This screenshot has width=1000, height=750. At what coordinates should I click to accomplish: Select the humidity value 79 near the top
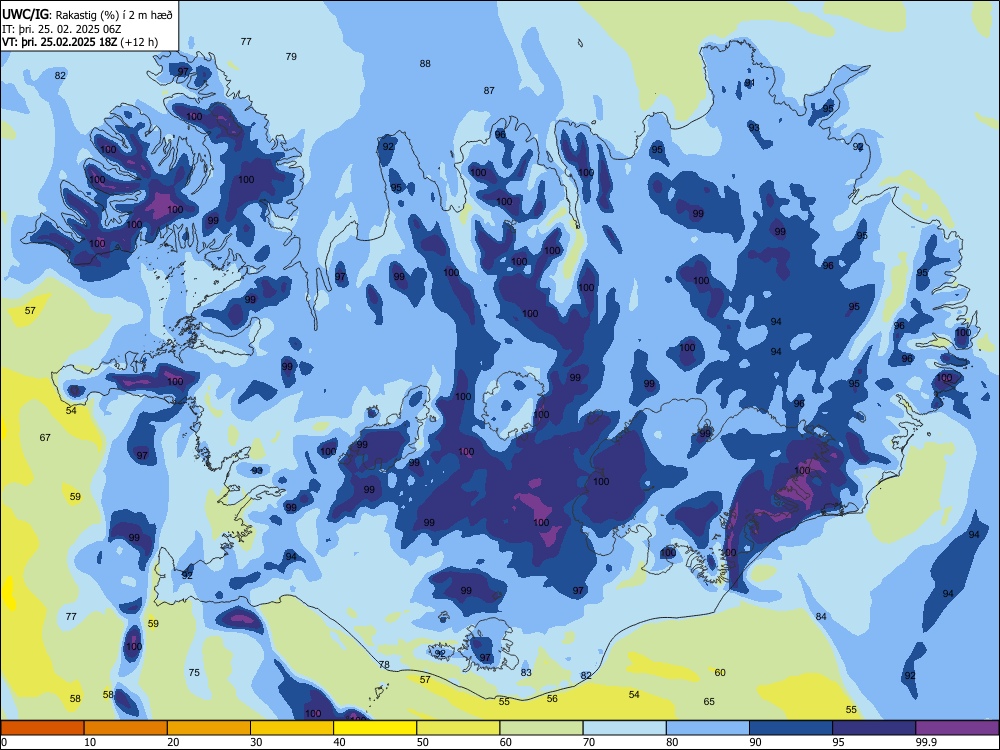tap(291, 56)
